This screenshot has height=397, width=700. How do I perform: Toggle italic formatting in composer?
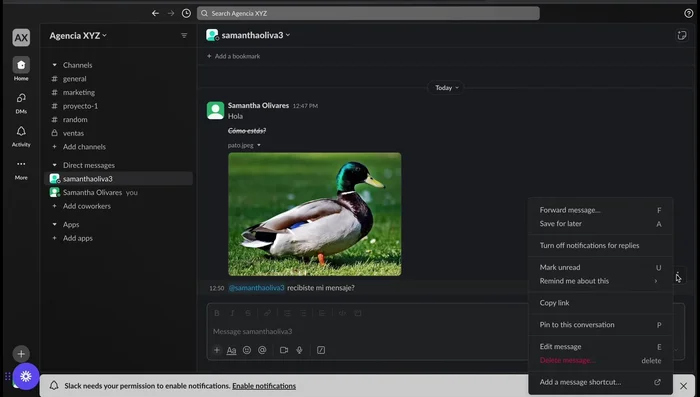[x=232, y=313]
